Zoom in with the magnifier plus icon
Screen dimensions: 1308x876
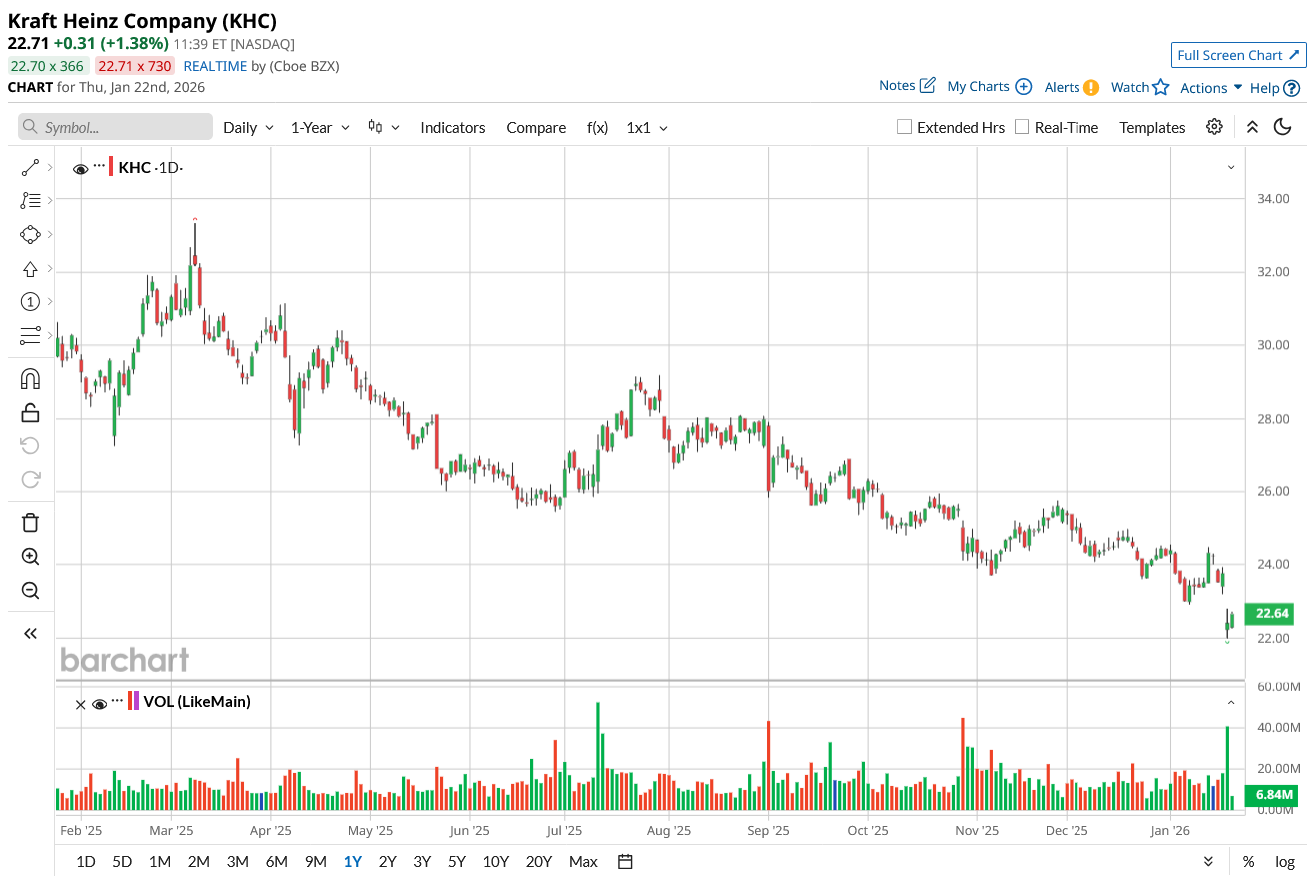[30, 557]
